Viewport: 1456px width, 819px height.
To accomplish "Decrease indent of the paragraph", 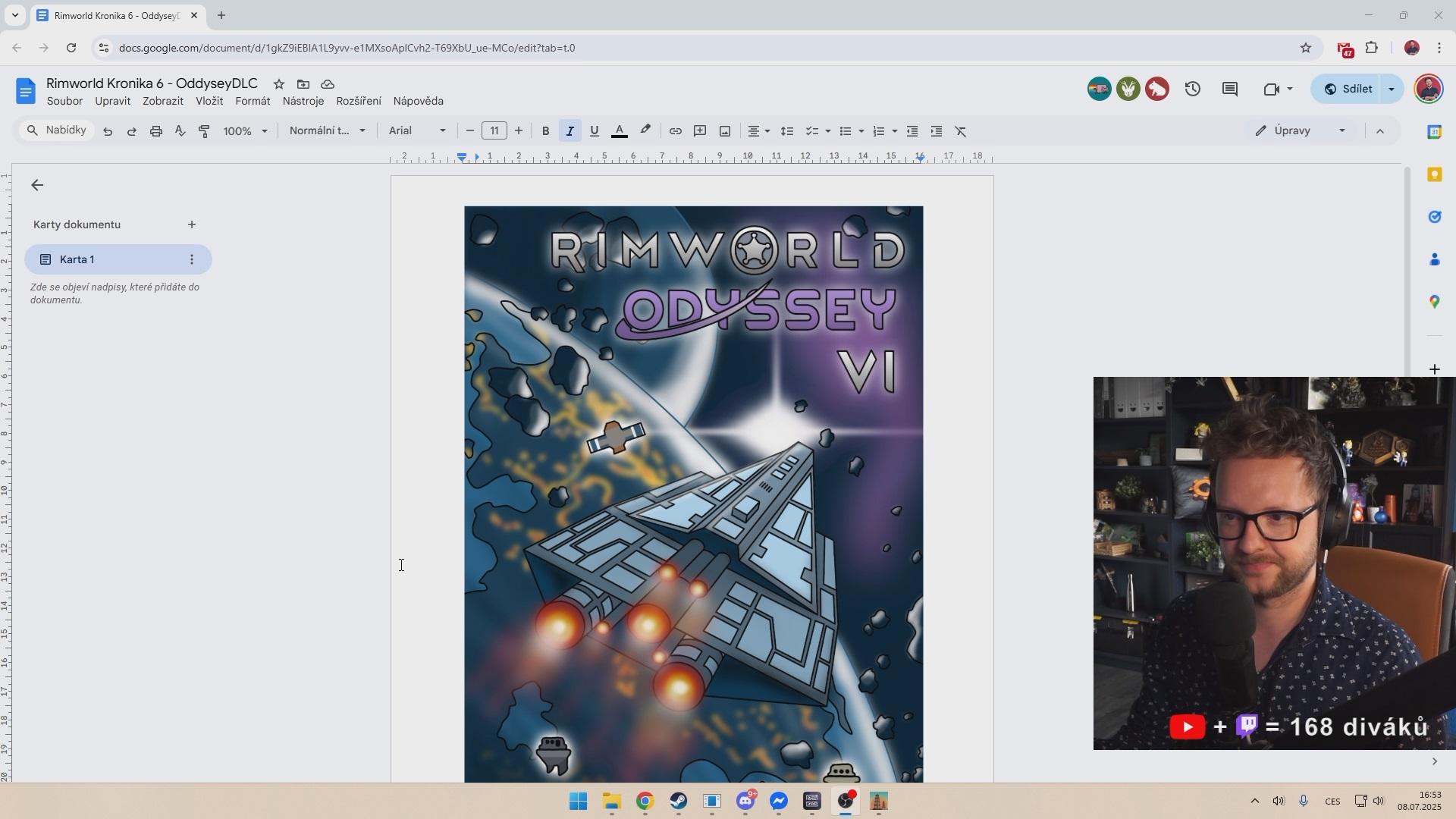I will (x=912, y=131).
